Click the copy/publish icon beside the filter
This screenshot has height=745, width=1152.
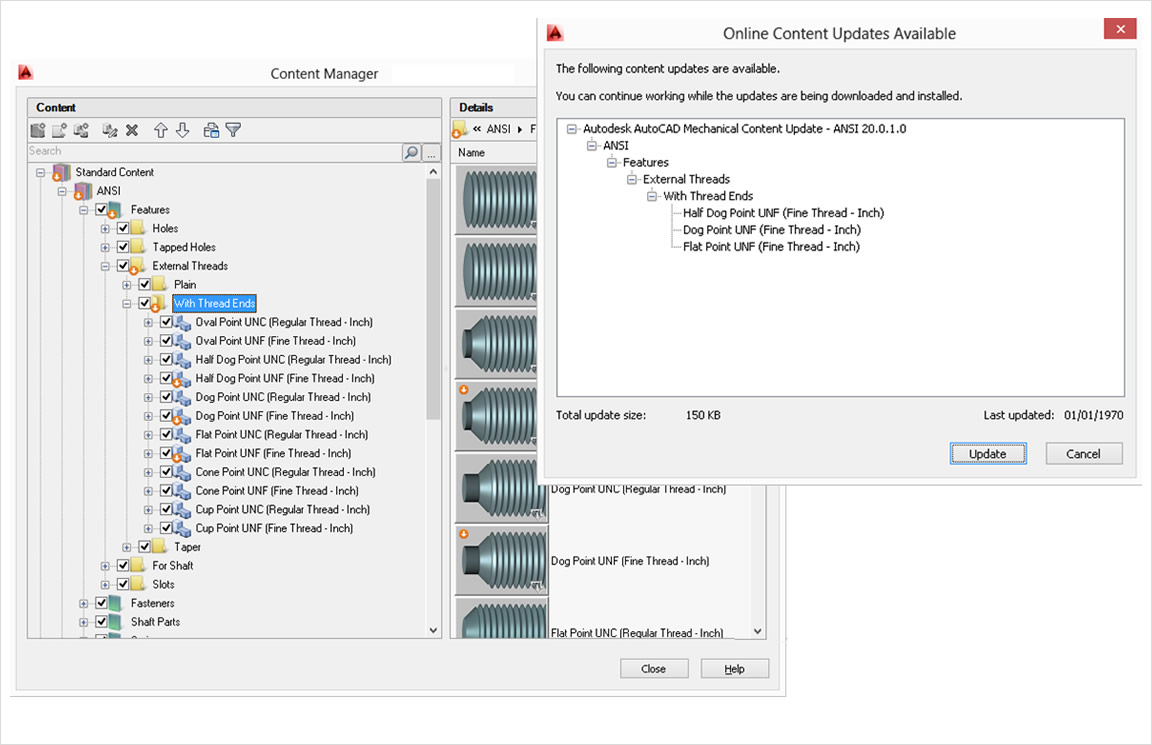[x=211, y=131]
